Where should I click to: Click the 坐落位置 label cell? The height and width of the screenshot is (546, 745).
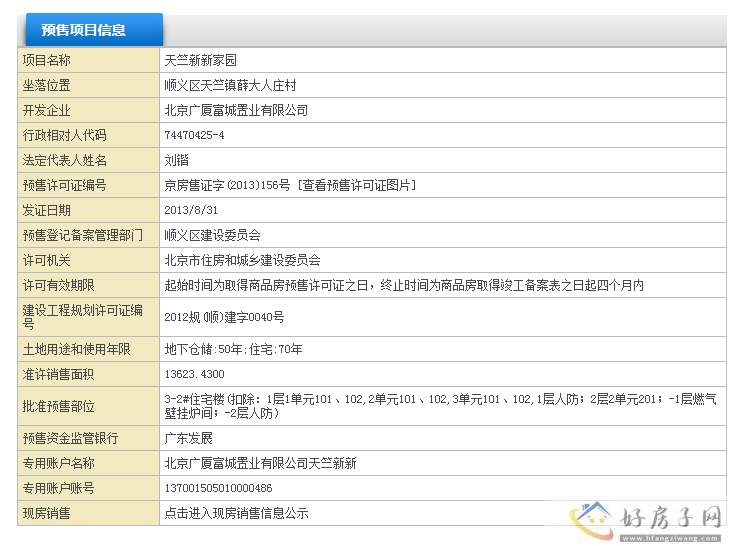[88, 86]
